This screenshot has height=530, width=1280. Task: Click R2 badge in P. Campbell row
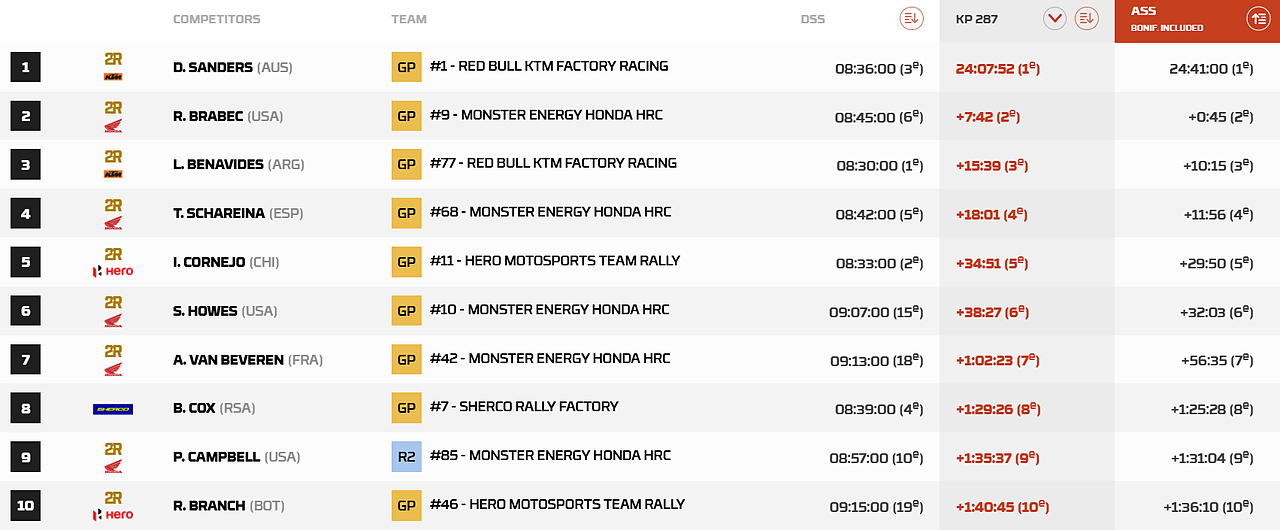(x=406, y=457)
